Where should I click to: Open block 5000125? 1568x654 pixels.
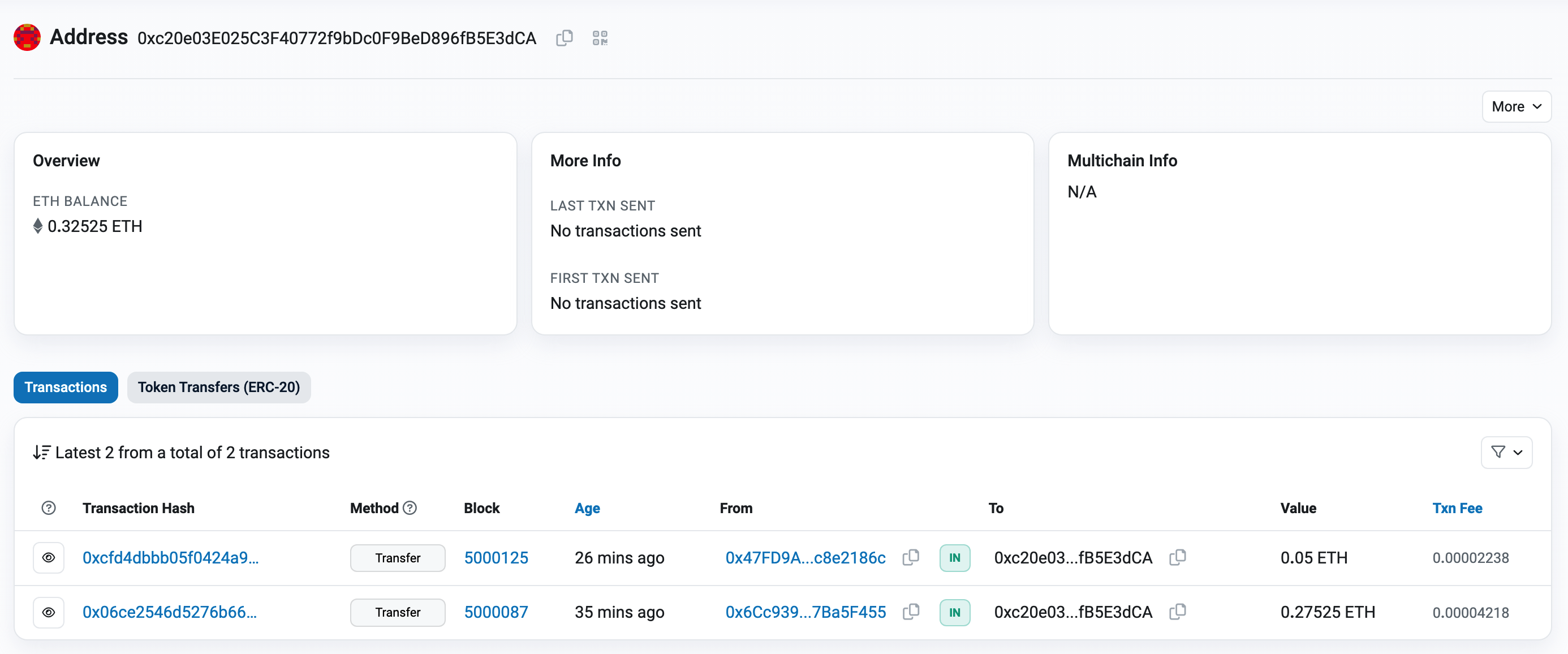coord(496,557)
